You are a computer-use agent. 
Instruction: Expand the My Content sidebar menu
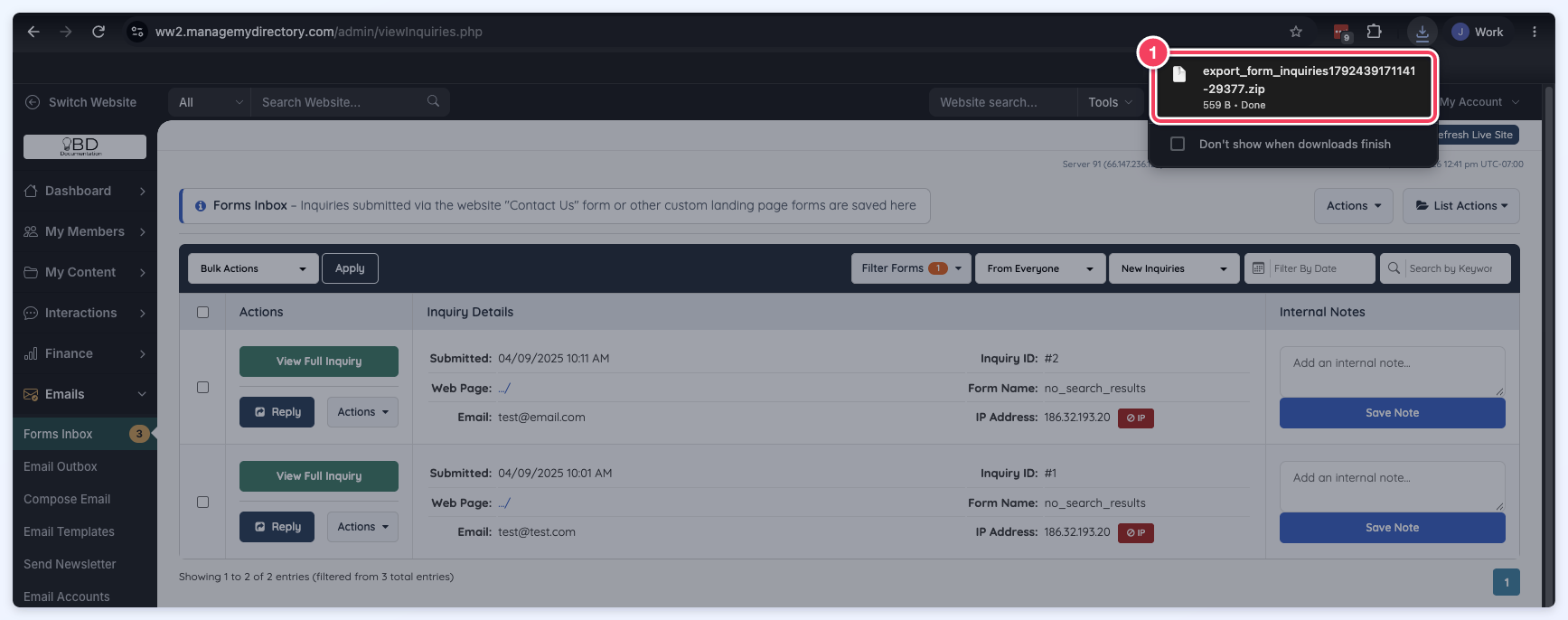85,272
